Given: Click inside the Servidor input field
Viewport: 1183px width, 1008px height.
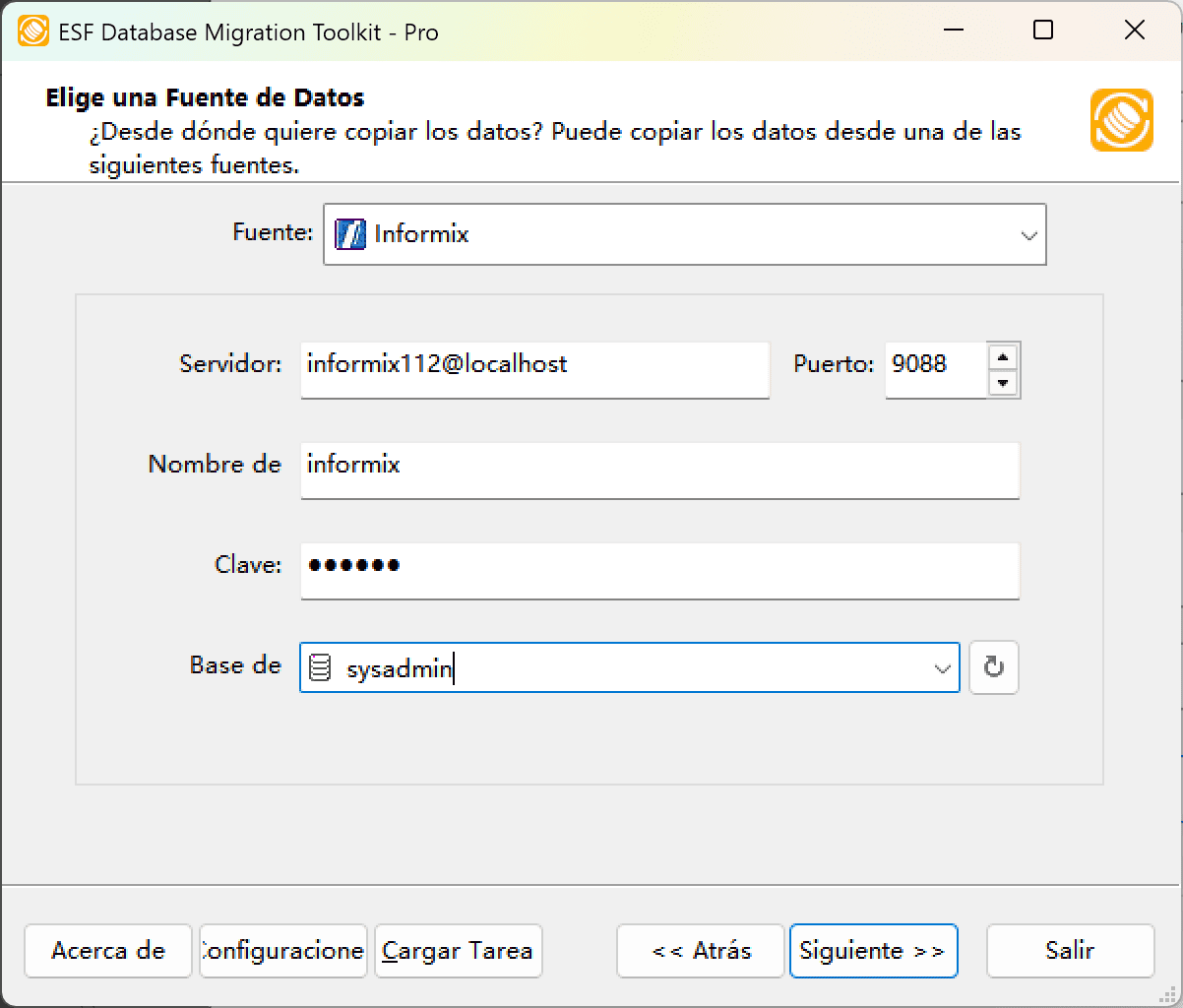Looking at the screenshot, I should (x=535, y=370).
